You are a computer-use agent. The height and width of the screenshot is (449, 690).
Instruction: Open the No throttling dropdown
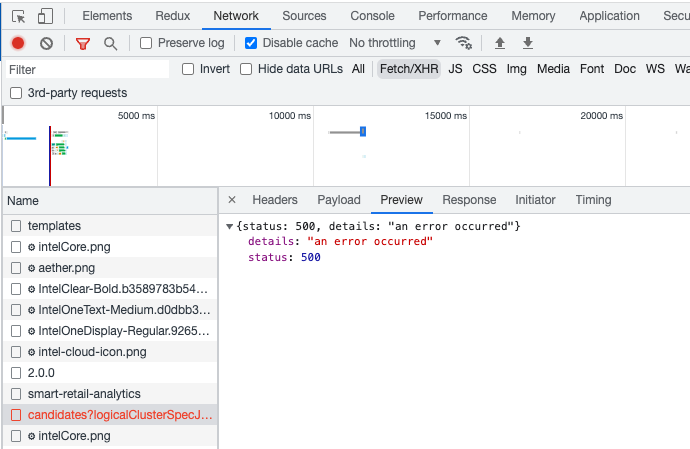tap(395, 43)
